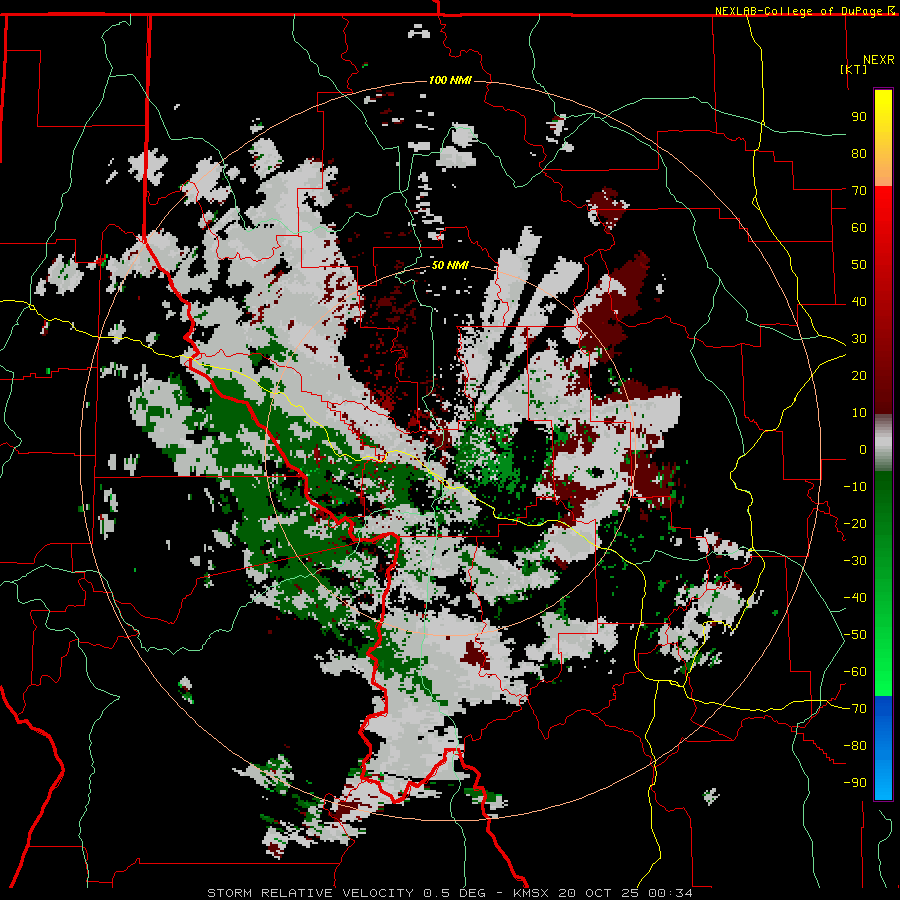900x900 pixels.
Task: Click the 80 value on the velocity scale
Action: click(859, 153)
